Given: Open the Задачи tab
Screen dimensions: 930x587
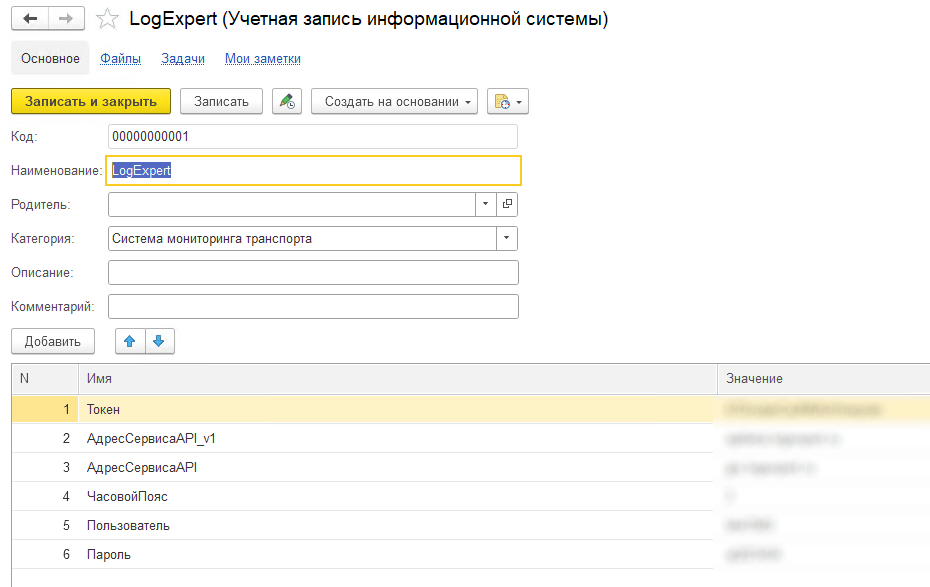Looking at the screenshot, I should (x=182, y=59).
